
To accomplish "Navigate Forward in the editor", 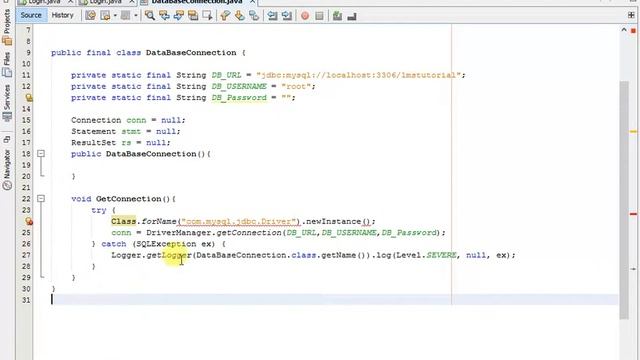I will tap(125, 16).
